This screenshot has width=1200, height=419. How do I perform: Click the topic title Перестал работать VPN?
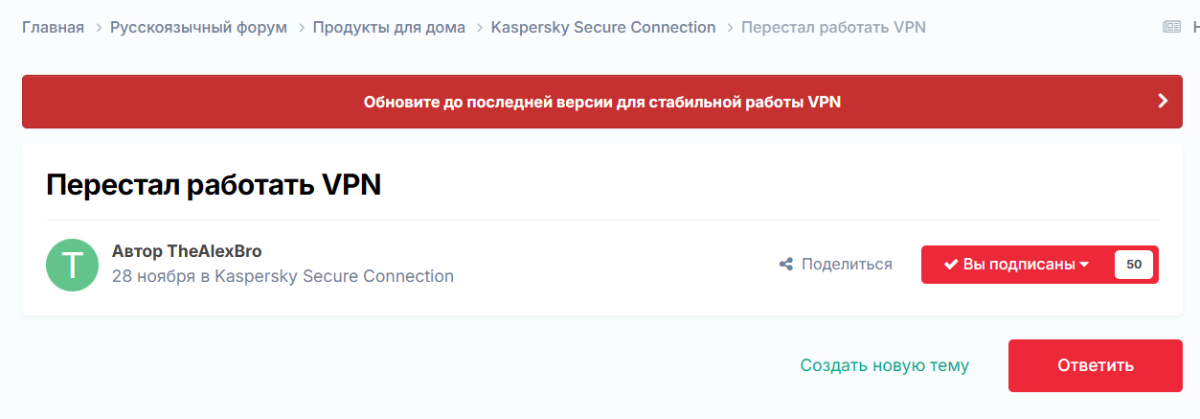pos(214,185)
